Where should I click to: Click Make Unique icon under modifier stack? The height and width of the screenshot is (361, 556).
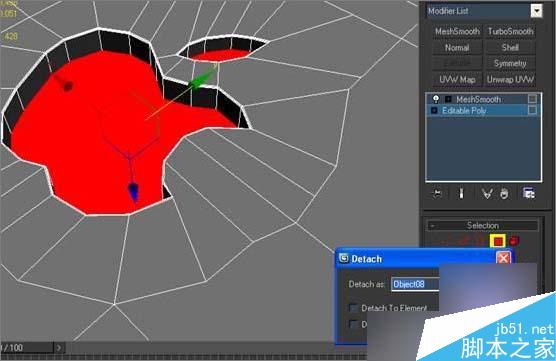[x=487, y=194]
